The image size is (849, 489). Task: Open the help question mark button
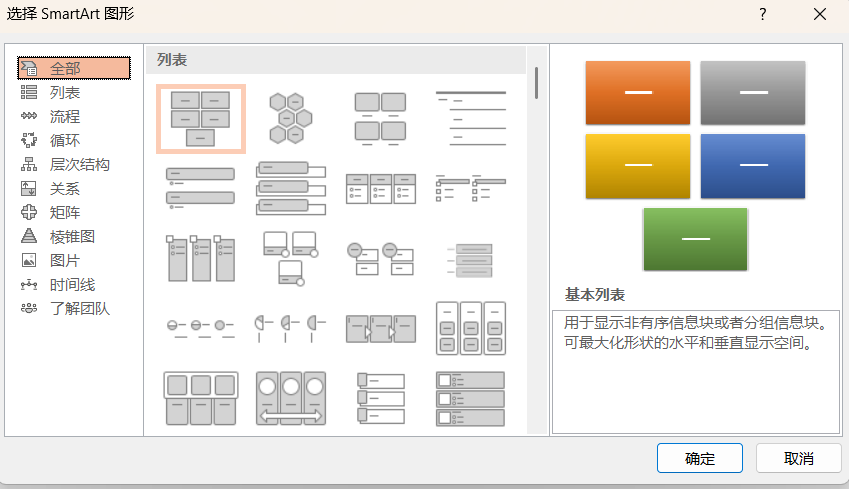[x=762, y=14]
